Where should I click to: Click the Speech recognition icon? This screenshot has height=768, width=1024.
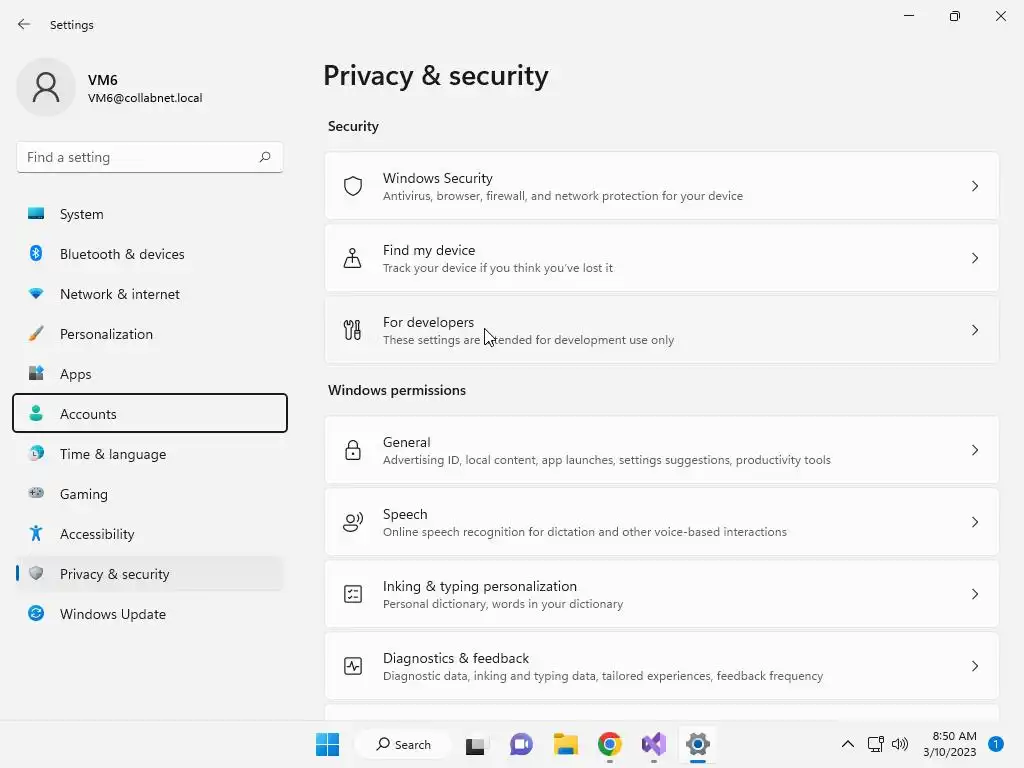pos(353,522)
